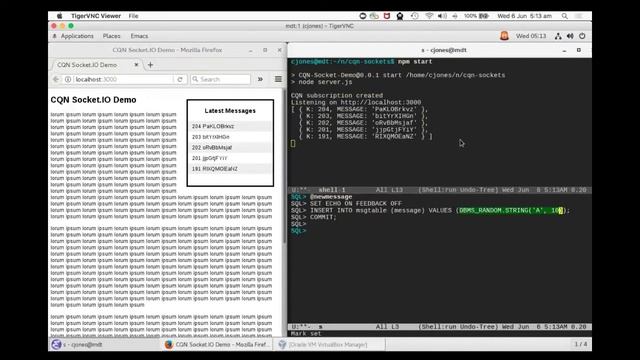Click the CQN subscription created line
The width and height of the screenshot is (640, 360).
(337, 96)
